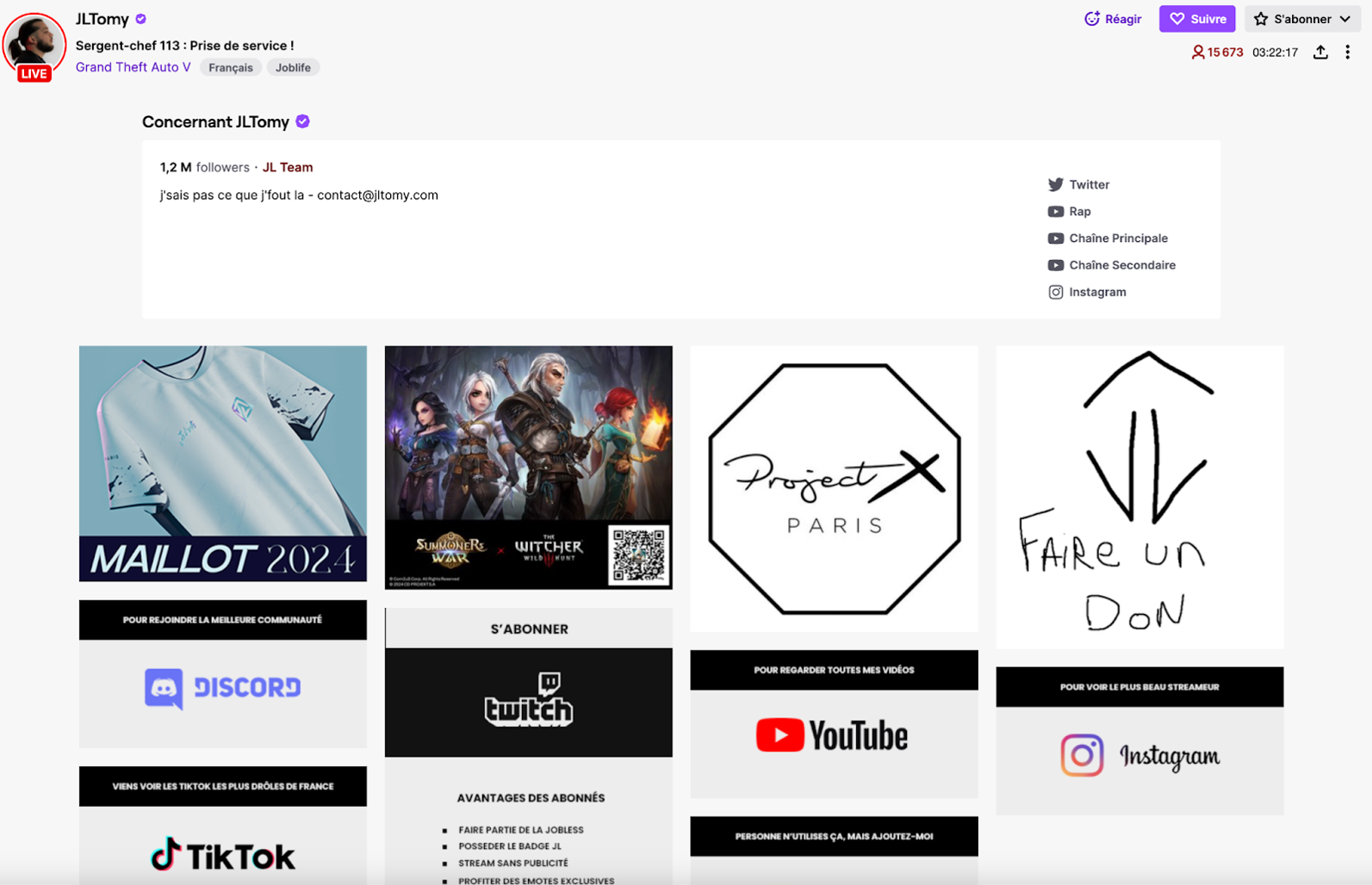Click the contact@jltomy.com bio text
Viewport: 1372px width, 885px height.
(x=377, y=195)
